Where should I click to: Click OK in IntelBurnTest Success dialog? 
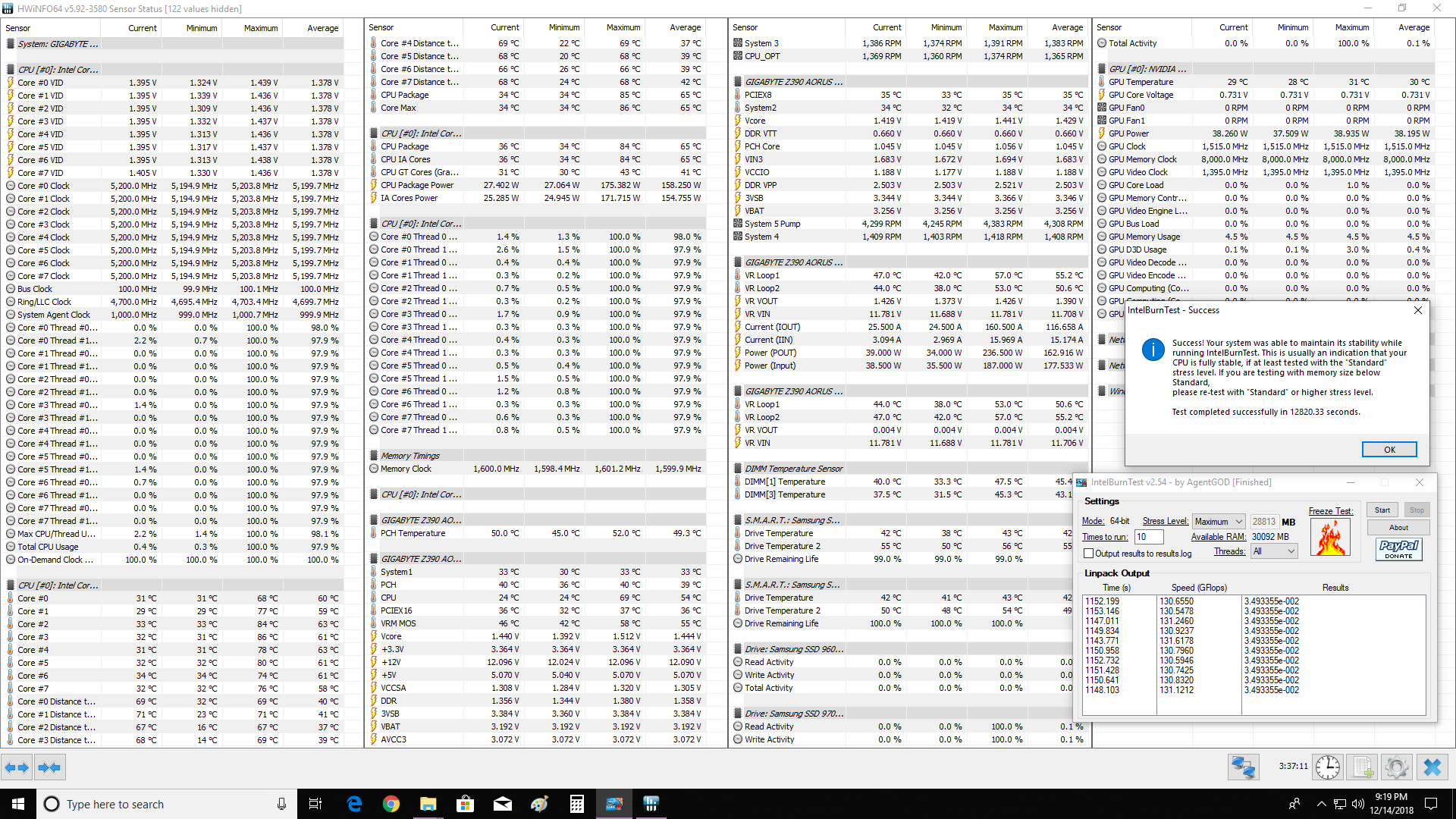click(x=1389, y=450)
